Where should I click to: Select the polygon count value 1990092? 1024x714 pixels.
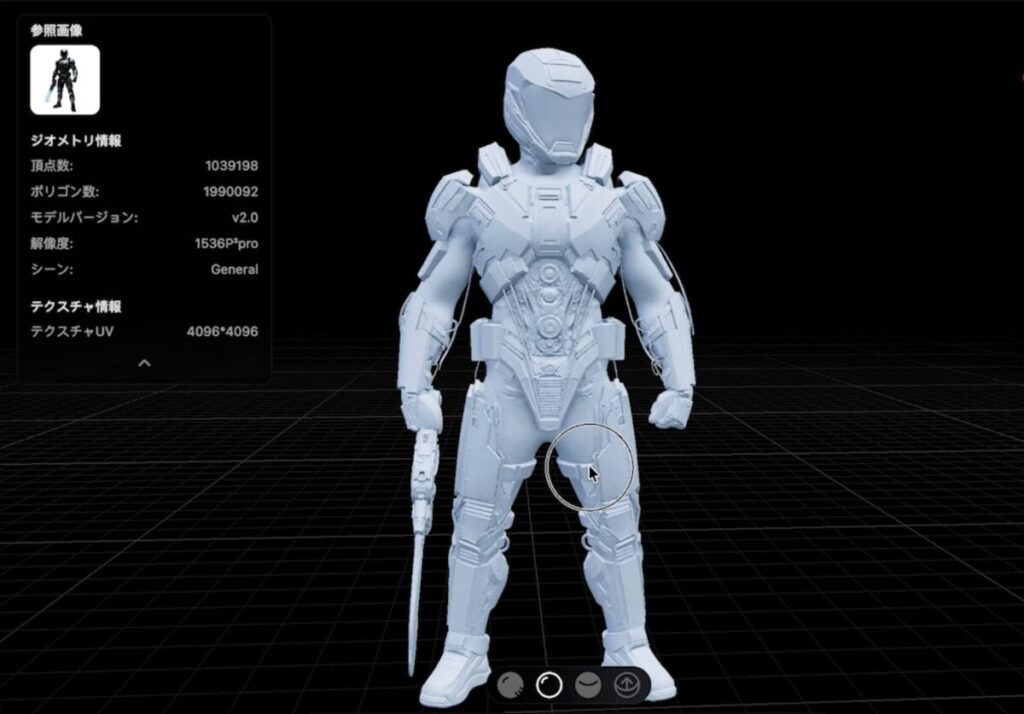point(232,192)
